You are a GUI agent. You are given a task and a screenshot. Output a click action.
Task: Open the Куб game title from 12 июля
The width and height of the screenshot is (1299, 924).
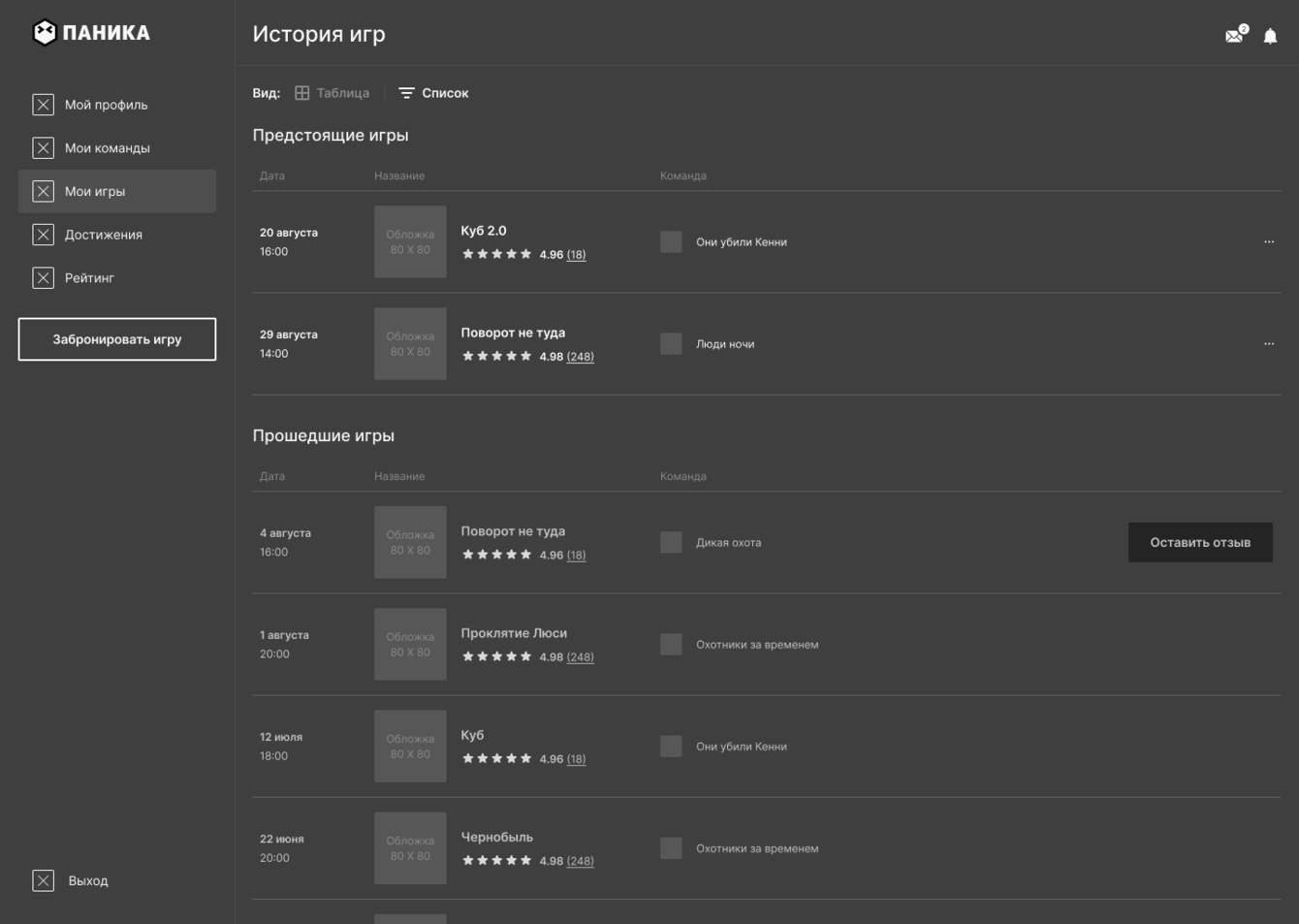[x=472, y=735]
